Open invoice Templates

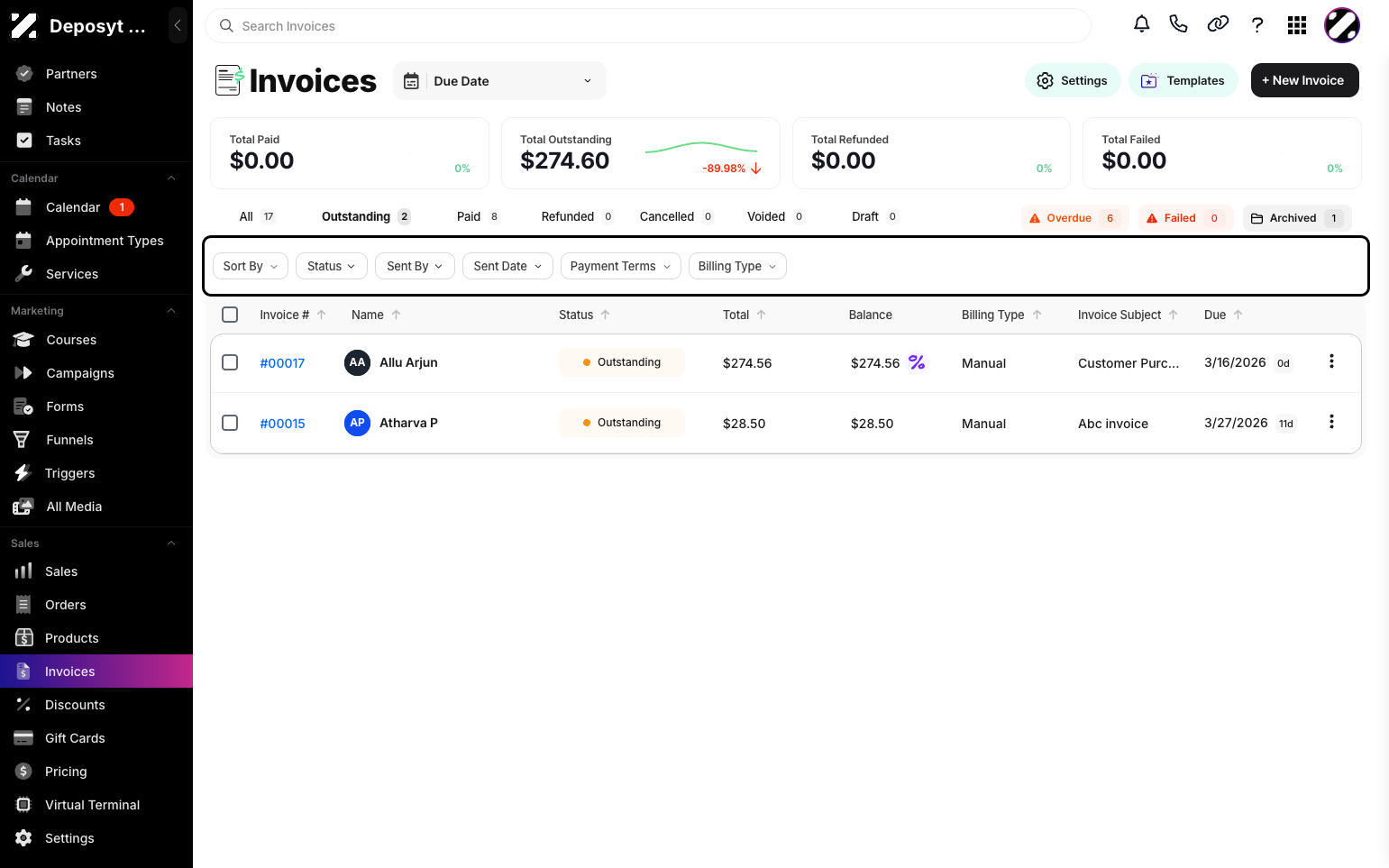click(x=1183, y=80)
